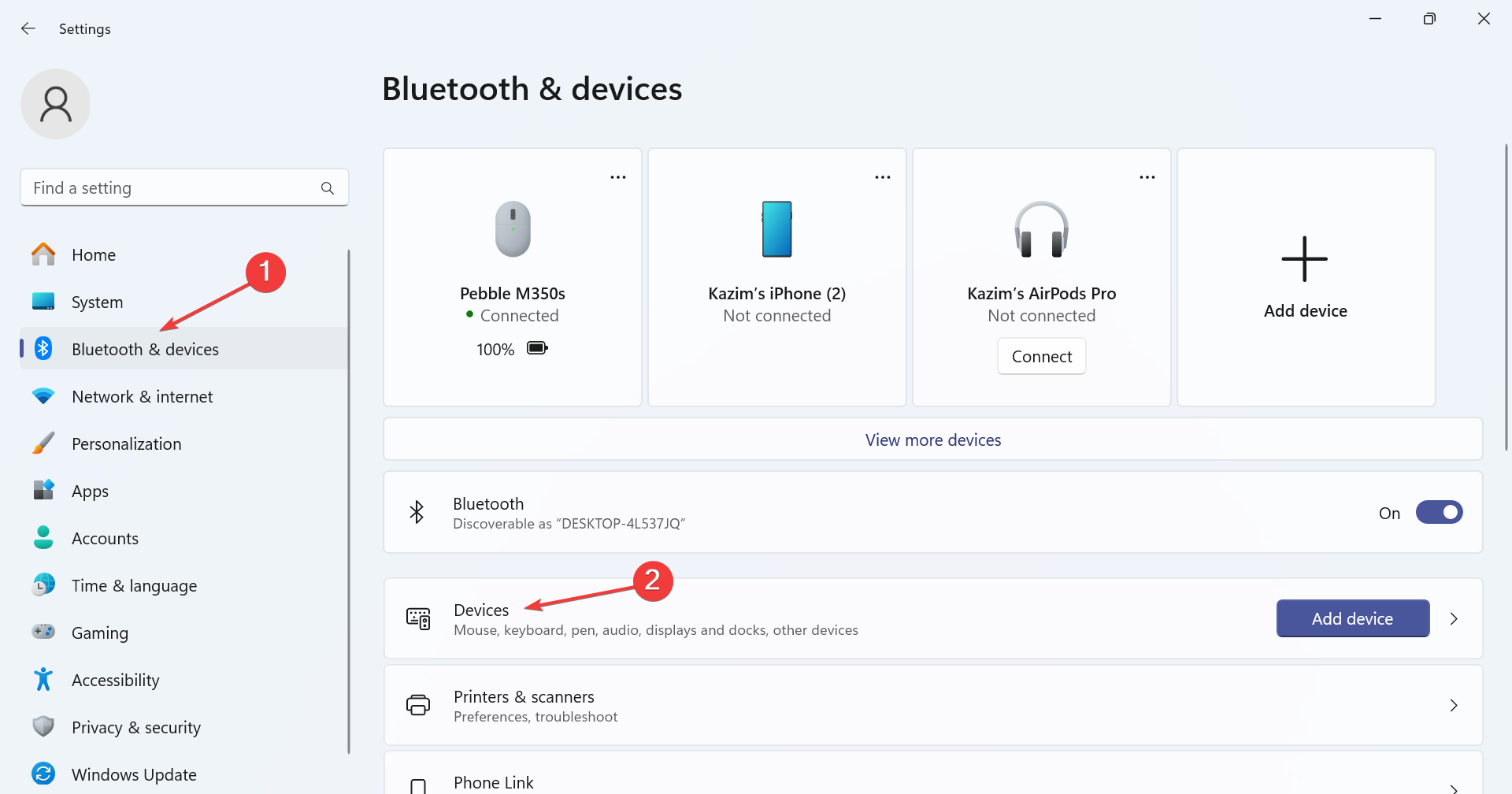Open options menu for Pebble M350s
1512x794 pixels.
click(x=618, y=176)
